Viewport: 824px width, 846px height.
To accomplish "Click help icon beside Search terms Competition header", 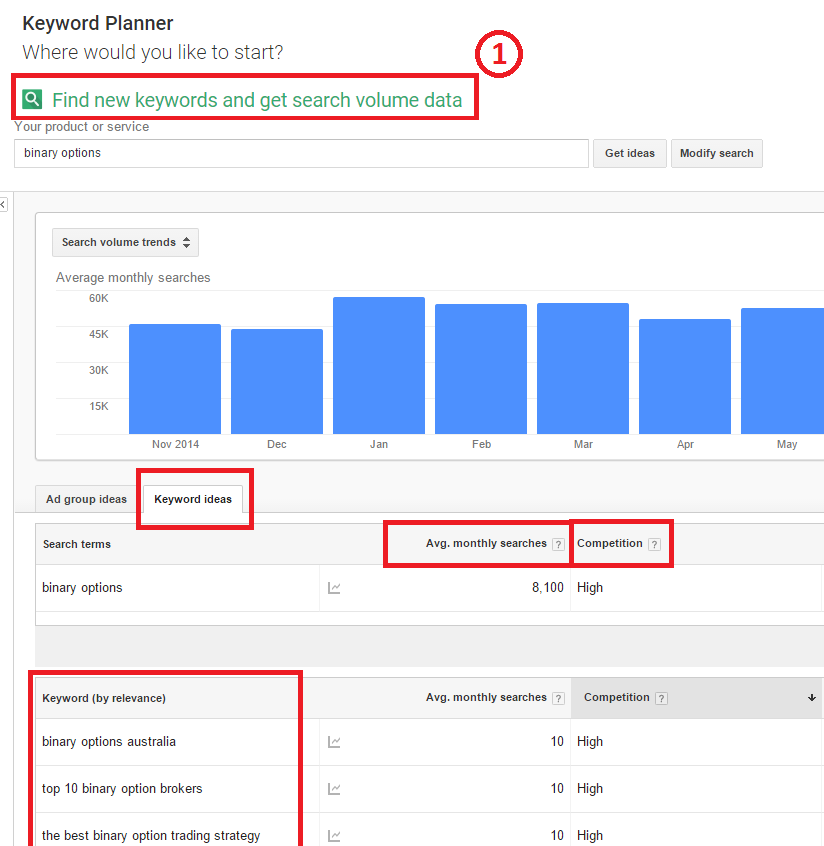I will pyautogui.click(x=654, y=544).
